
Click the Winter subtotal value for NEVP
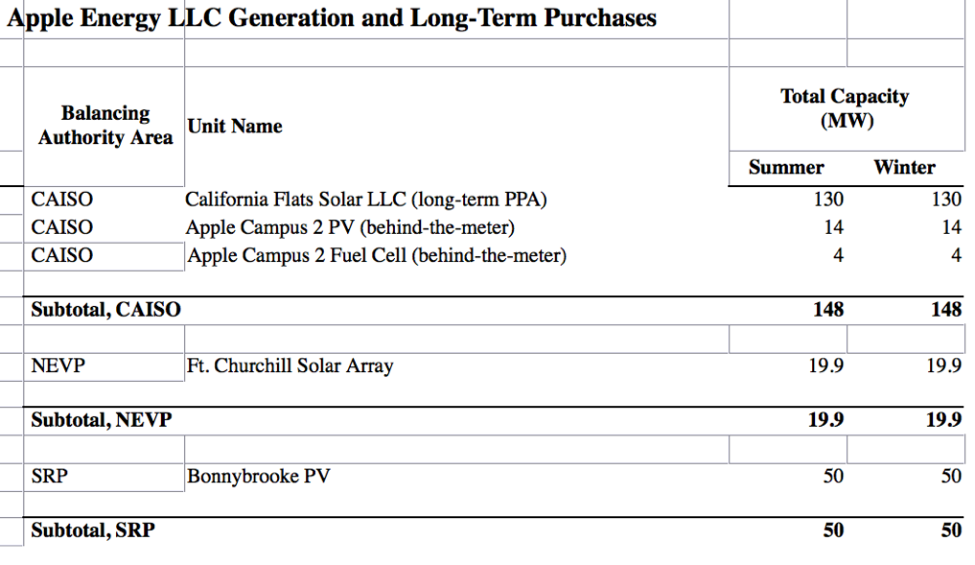point(945,420)
